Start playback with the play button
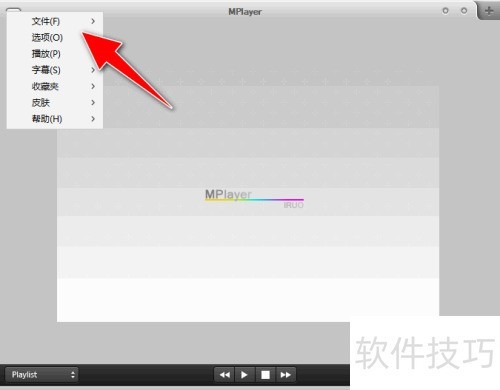The width and height of the screenshot is (500, 390). pos(244,375)
